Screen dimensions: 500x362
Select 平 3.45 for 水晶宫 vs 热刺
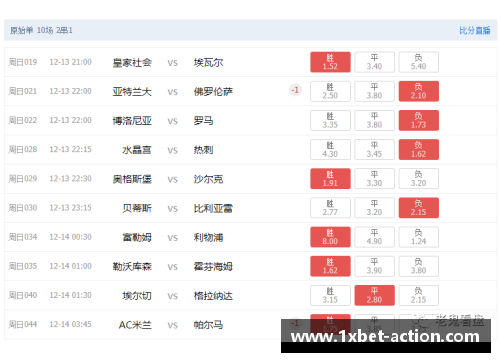click(x=374, y=150)
